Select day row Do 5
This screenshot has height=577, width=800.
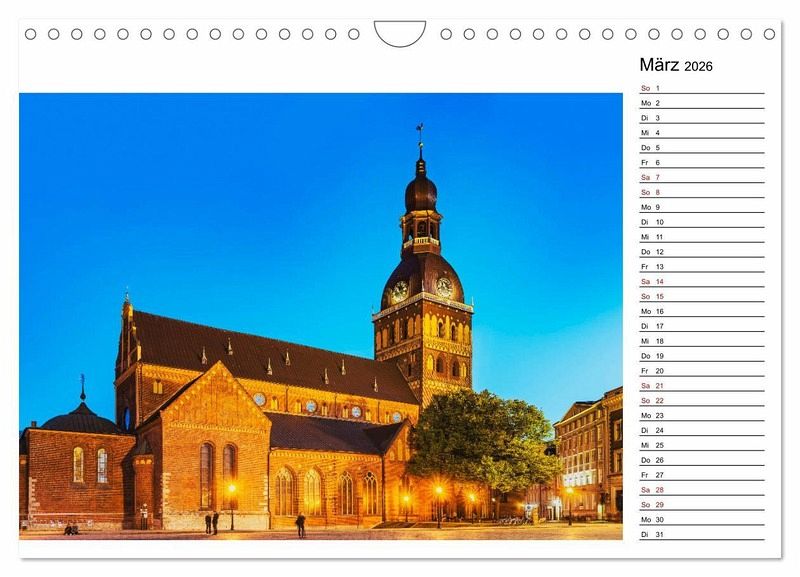pyautogui.click(x=702, y=147)
